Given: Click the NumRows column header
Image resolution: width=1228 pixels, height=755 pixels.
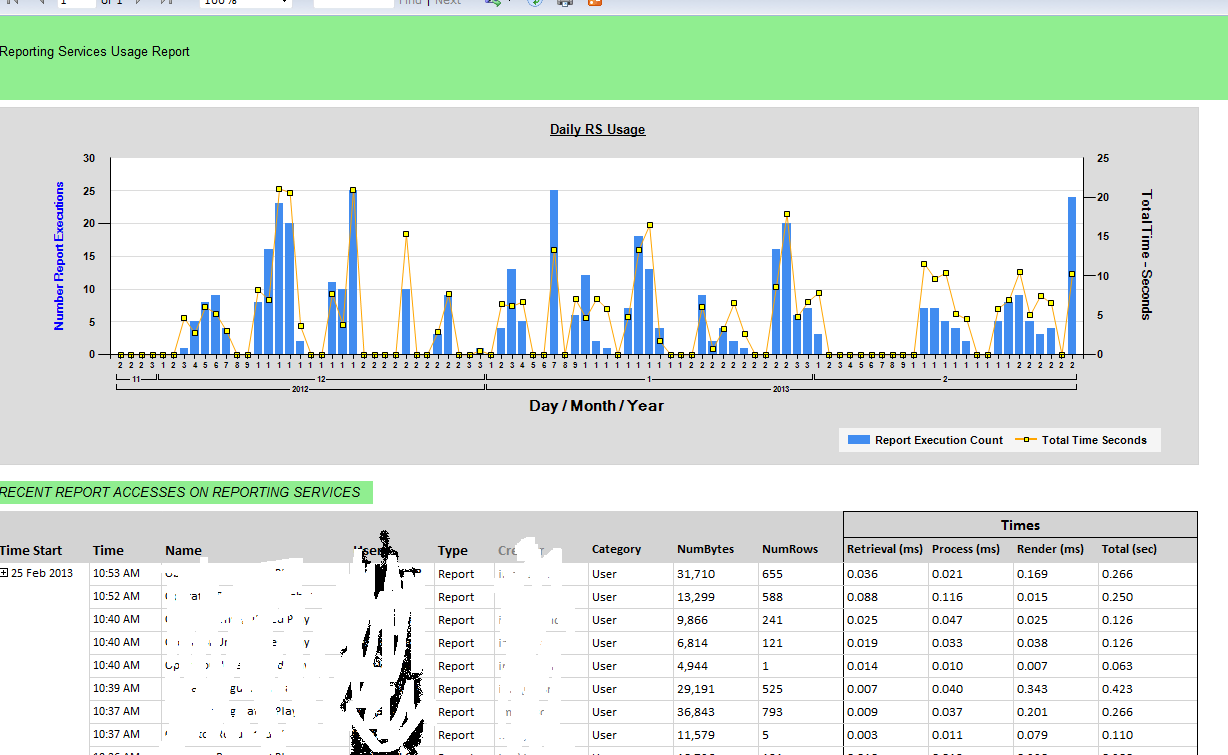Looking at the screenshot, I should 790,549.
